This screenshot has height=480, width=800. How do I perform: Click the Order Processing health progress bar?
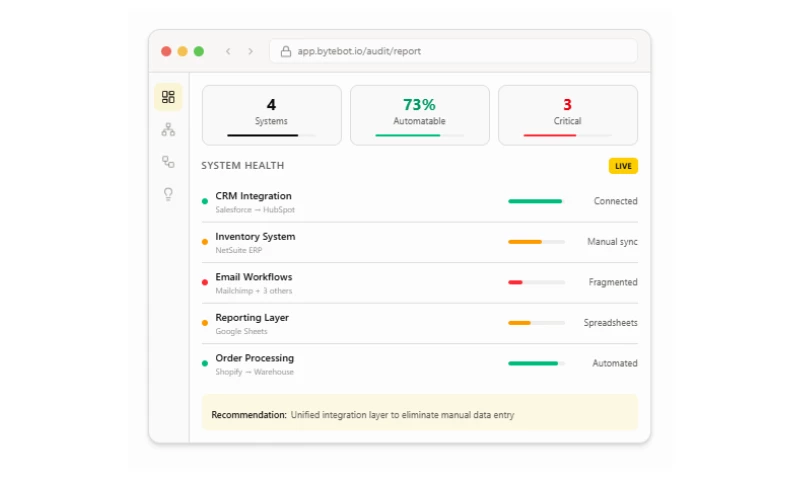pyautogui.click(x=536, y=364)
